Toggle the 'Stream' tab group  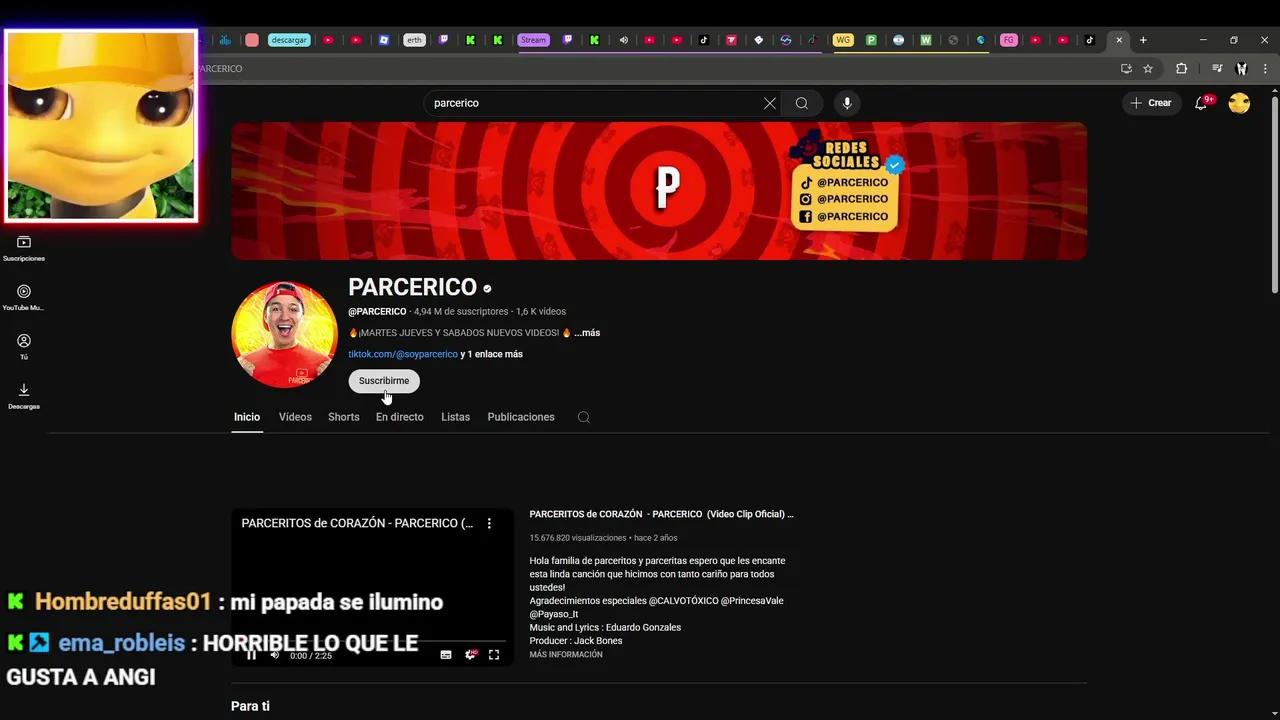[x=533, y=40]
